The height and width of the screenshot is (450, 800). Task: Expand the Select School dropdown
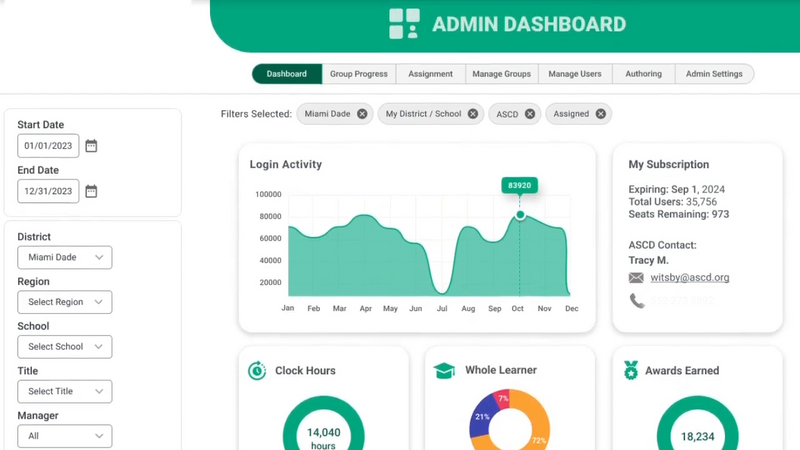tap(65, 347)
